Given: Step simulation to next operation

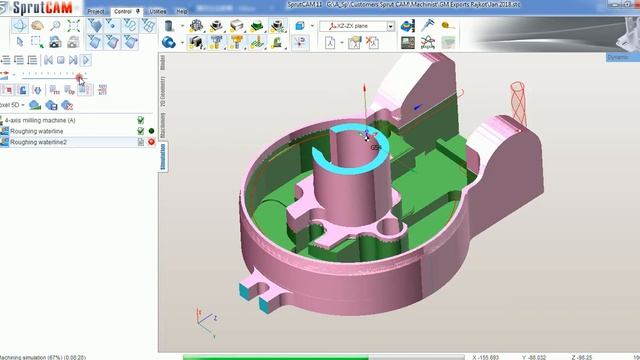Looking at the screenshot, I should coord(73,60).
